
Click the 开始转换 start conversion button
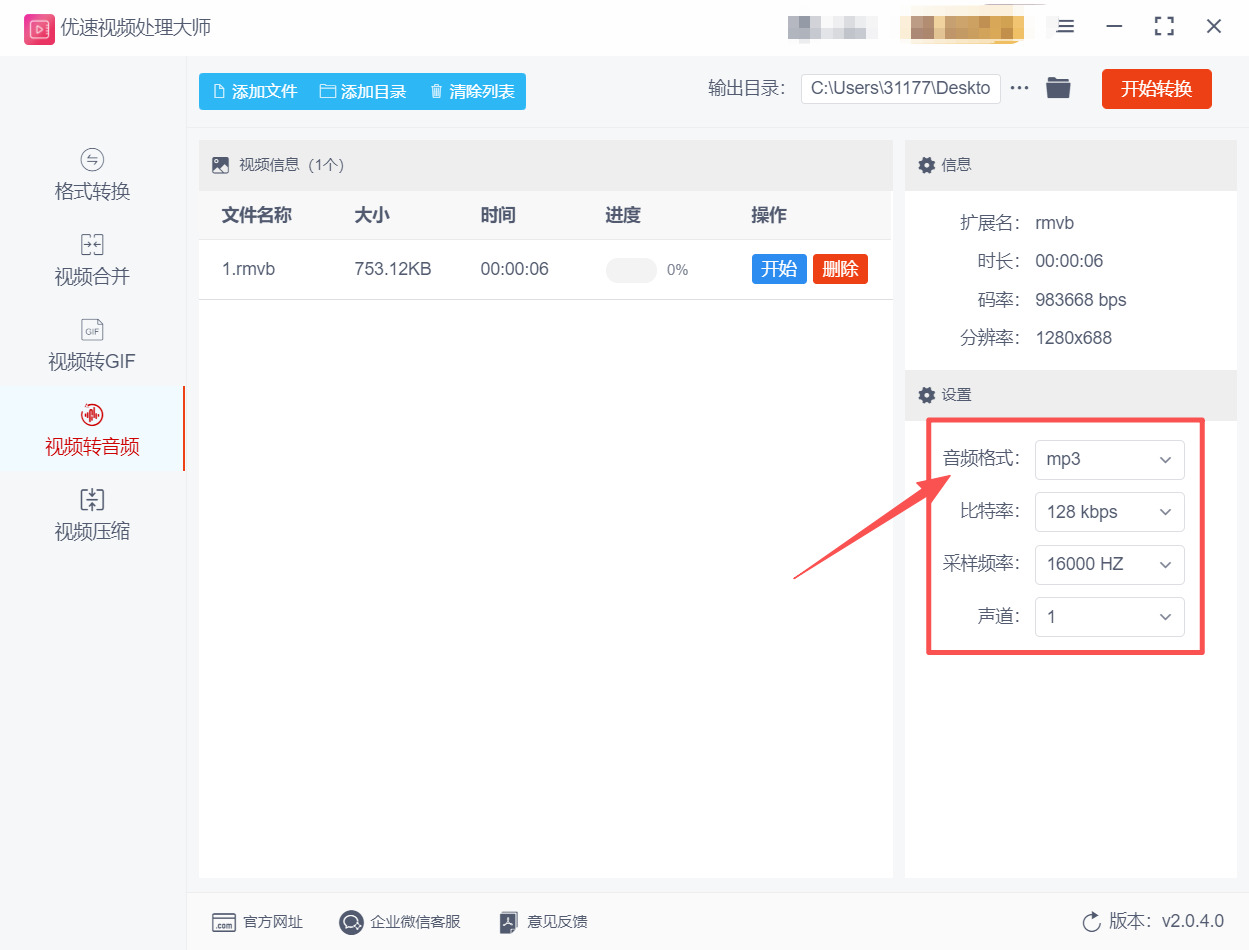1156,88
